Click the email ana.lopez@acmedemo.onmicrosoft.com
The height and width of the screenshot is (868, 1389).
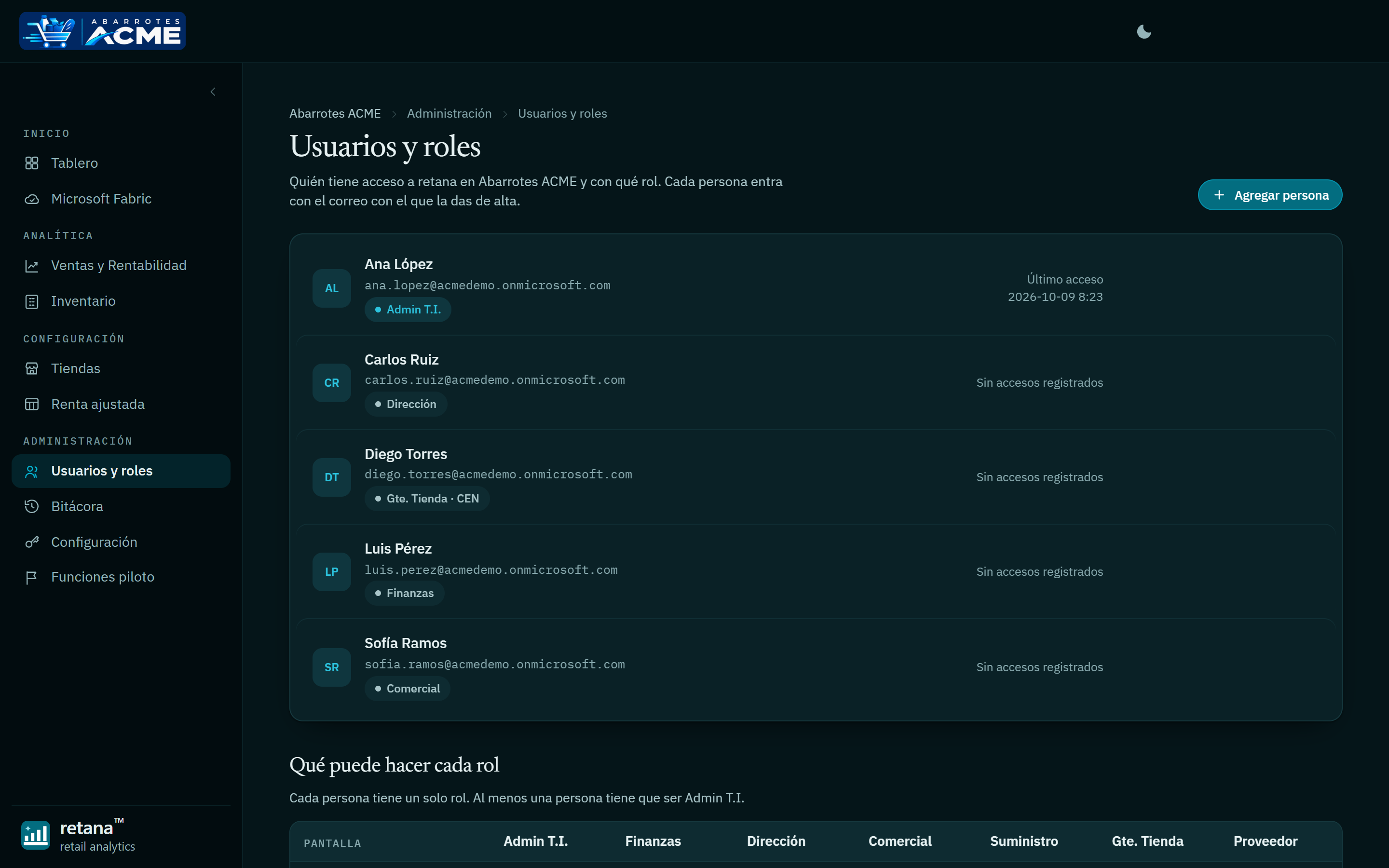(x=487, y=285)
